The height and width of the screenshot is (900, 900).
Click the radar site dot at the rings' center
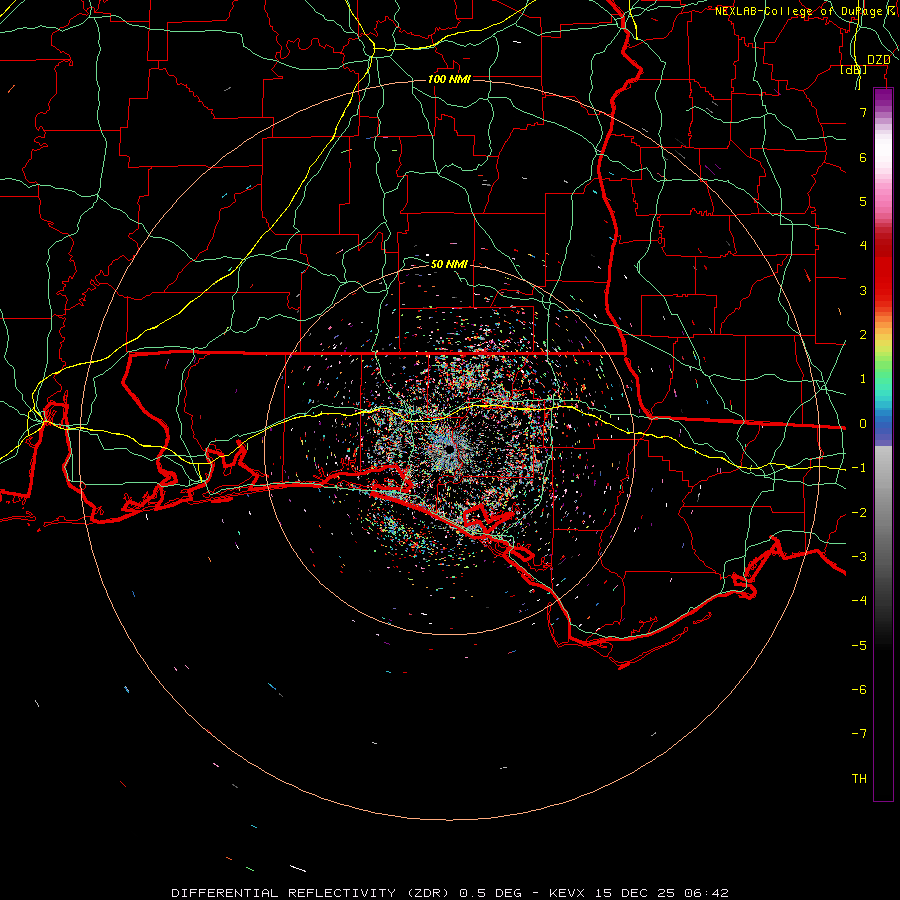coord(449,449)
